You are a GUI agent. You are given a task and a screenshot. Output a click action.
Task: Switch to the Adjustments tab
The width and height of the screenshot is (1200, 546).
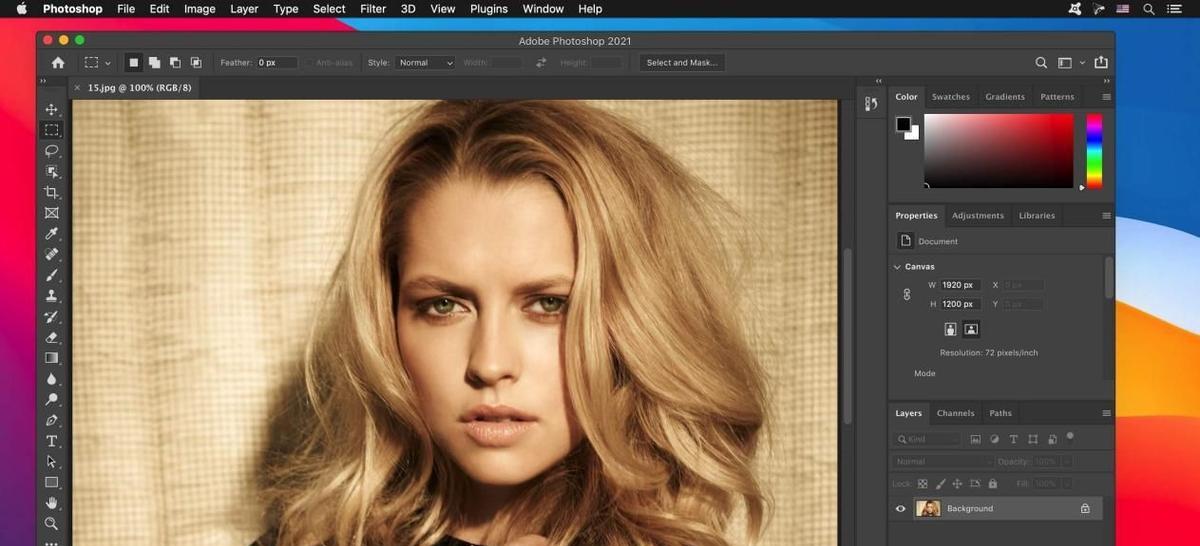pyautogui.click(x=977, y=215)
